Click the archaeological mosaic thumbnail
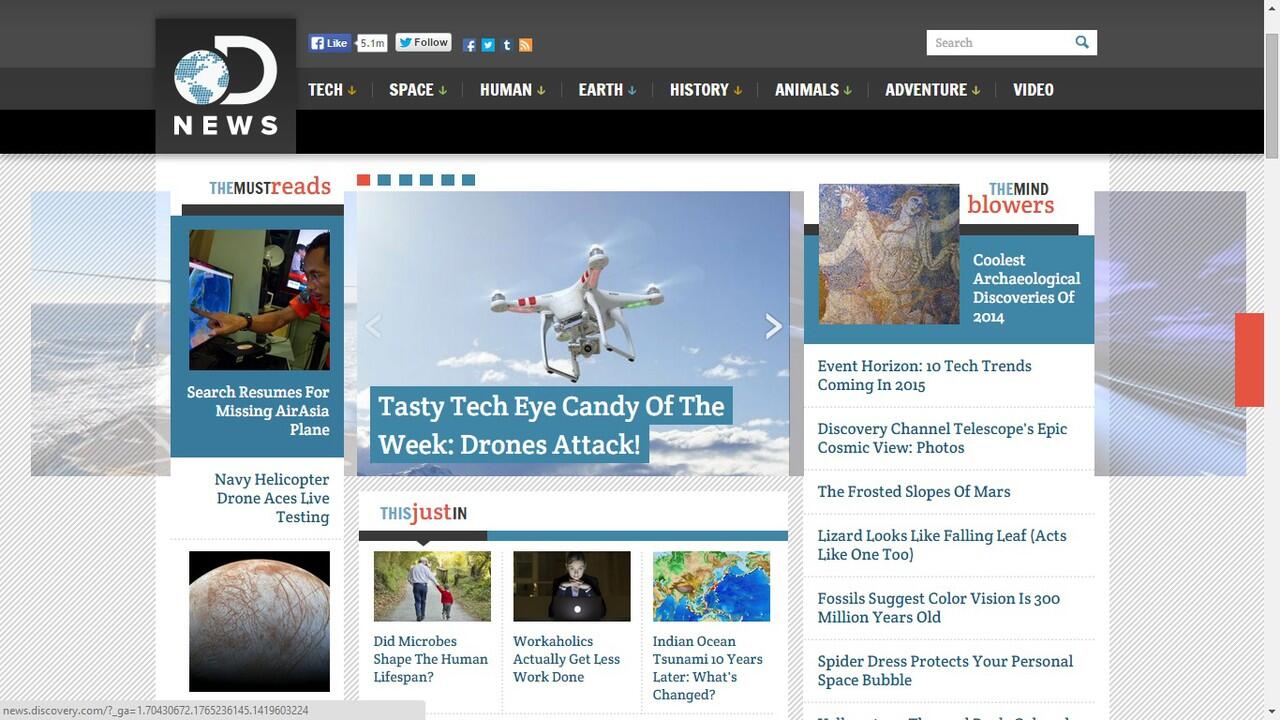This screenshot has width=1280, height=720. pos(889,254)
